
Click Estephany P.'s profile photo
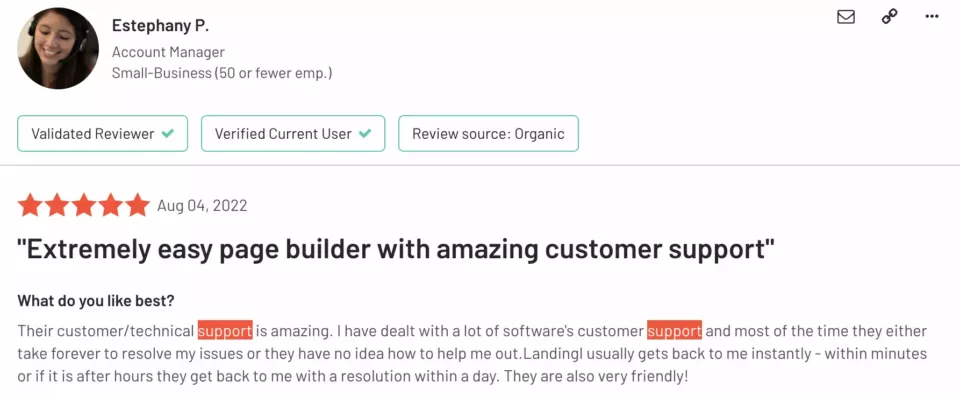[x=58, y=48]
